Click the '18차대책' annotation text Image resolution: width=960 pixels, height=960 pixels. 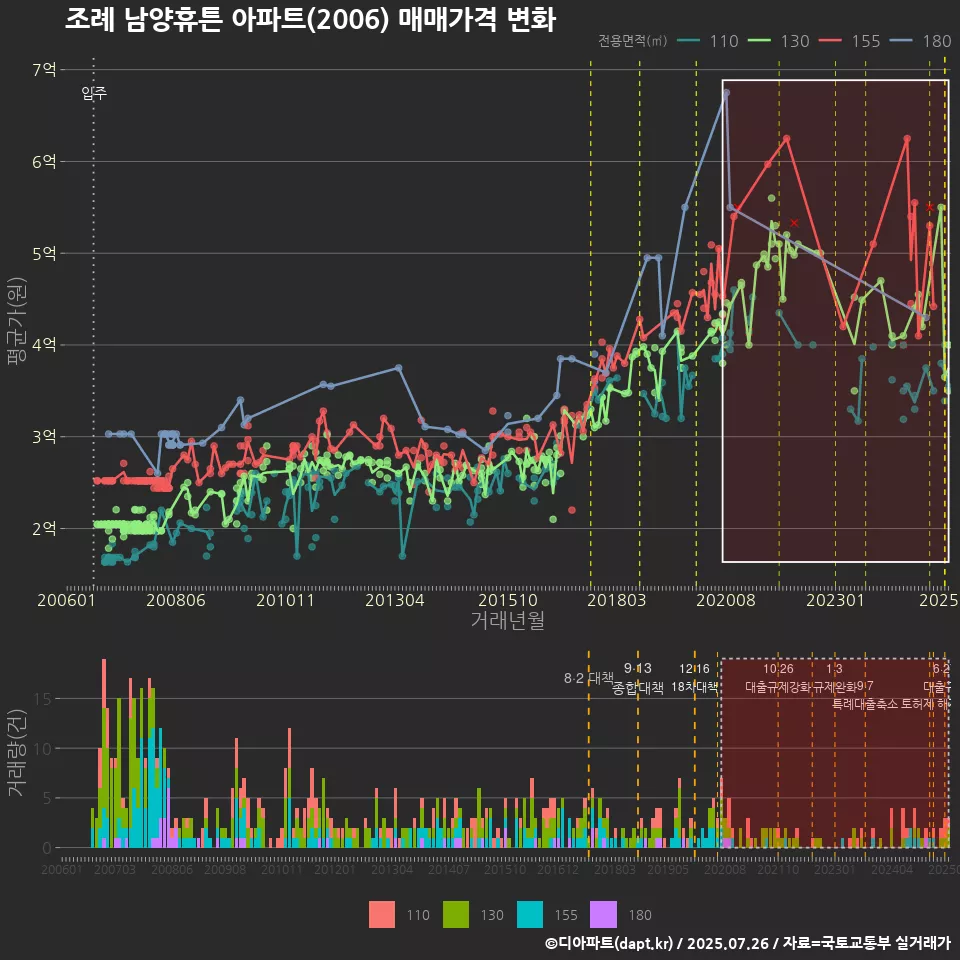pos(694,687)
